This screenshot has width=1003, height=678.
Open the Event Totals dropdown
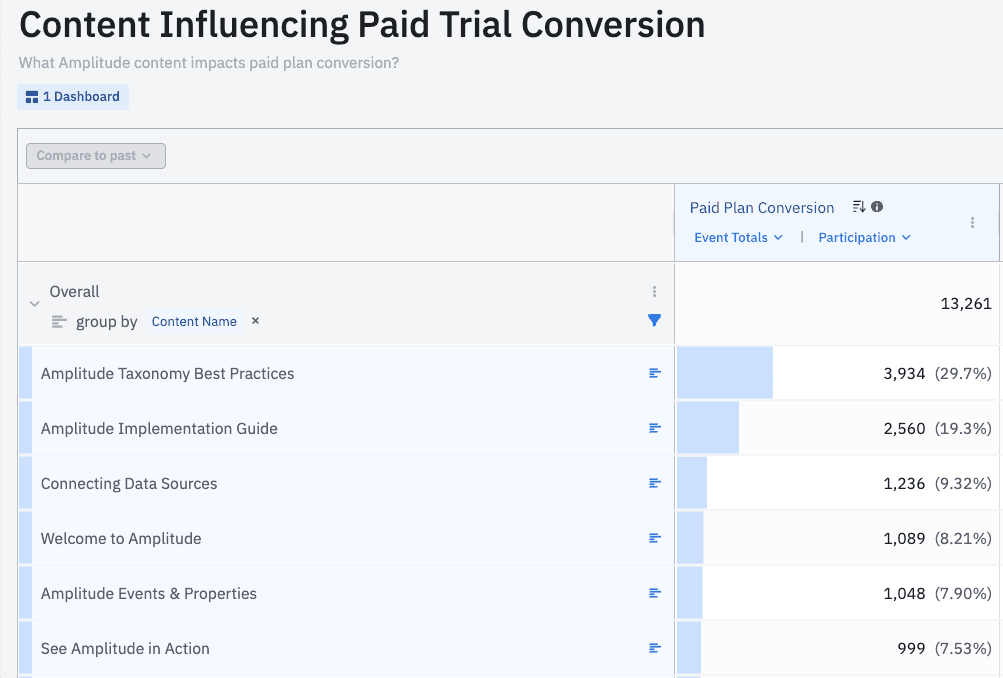[x=738, y=238]
